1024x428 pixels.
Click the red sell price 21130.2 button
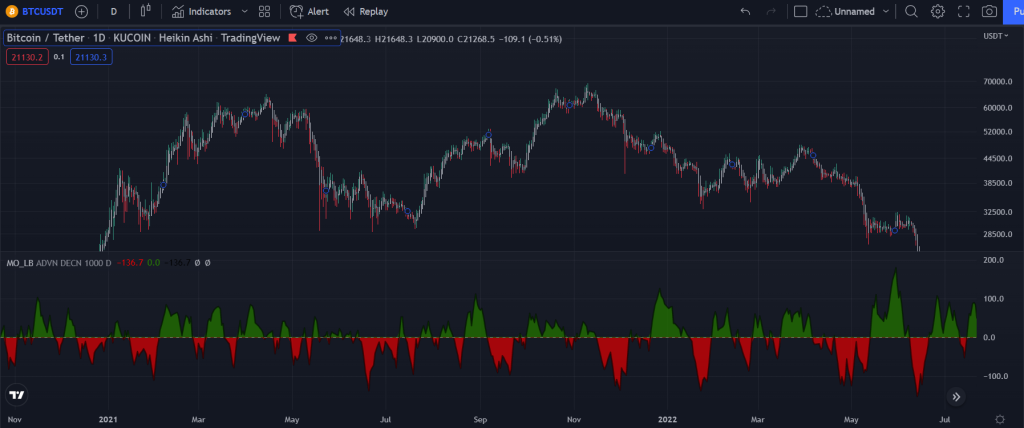coord(27,58)
